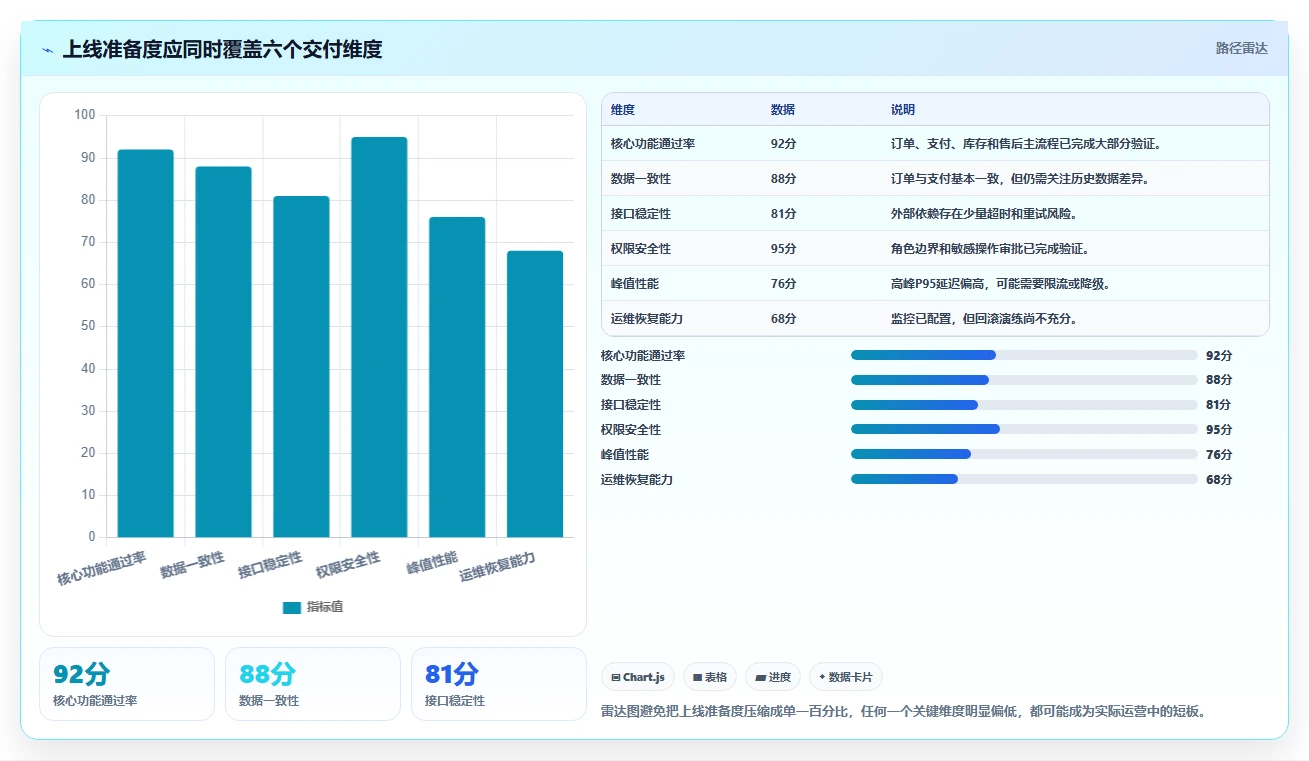Click the 核心功能通过率 bar in chart
Screen dimensions: 1309x761
click(145, 343)
